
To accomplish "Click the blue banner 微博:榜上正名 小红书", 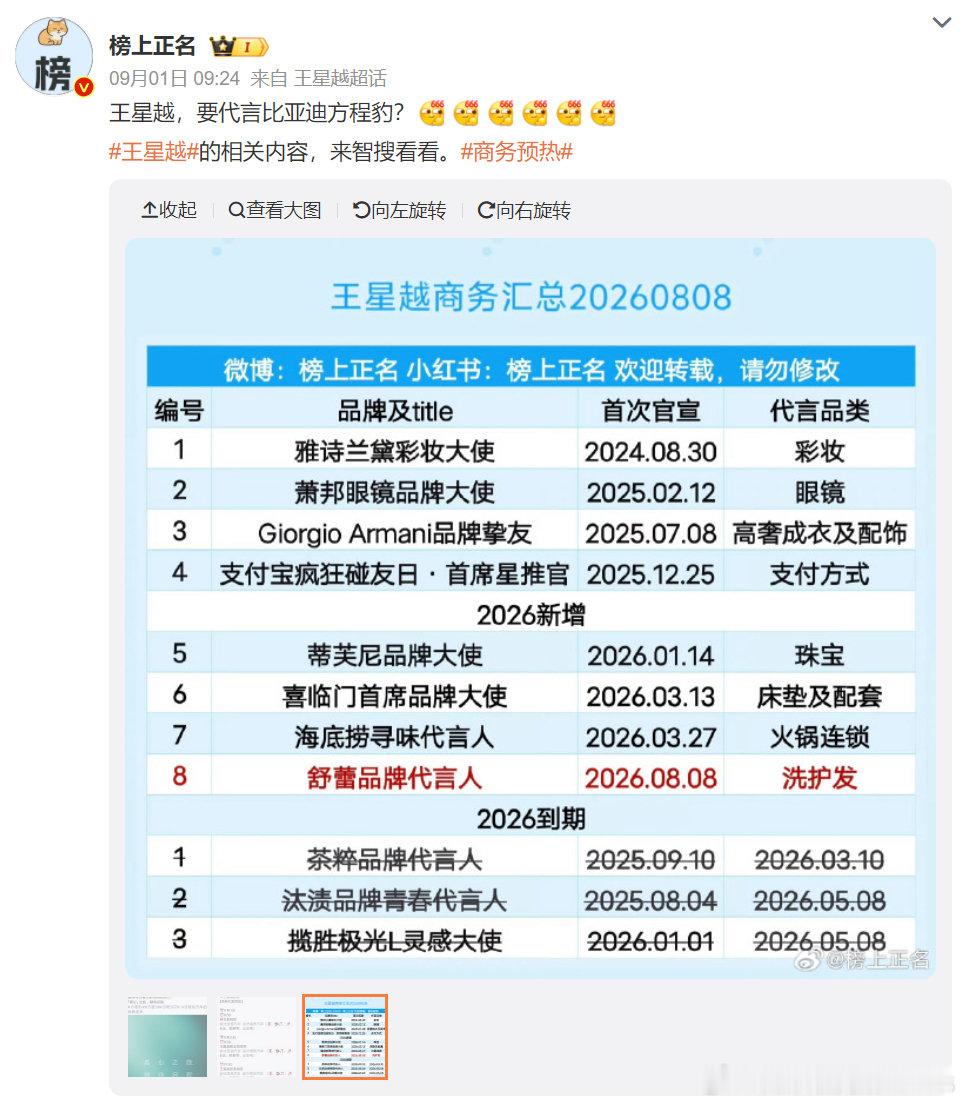I will (x=531, y=367).
